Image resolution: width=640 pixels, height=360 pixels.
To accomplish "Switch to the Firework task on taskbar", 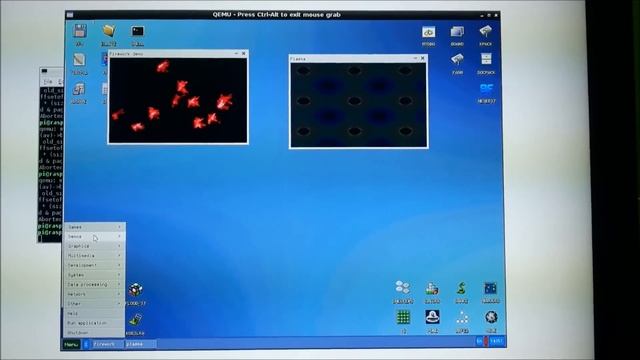I will tap(107, 344).
